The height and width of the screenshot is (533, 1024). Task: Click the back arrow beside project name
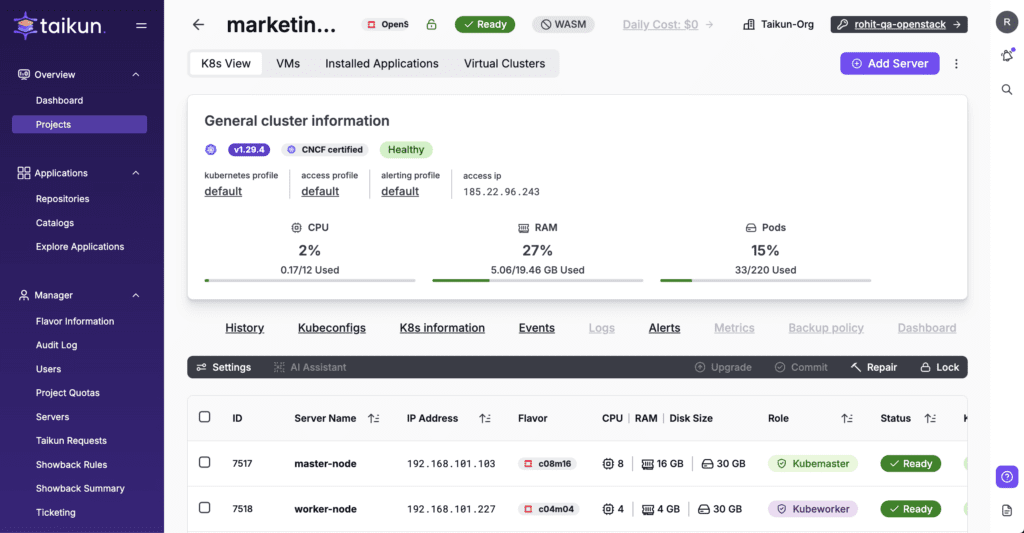(198, 25)
